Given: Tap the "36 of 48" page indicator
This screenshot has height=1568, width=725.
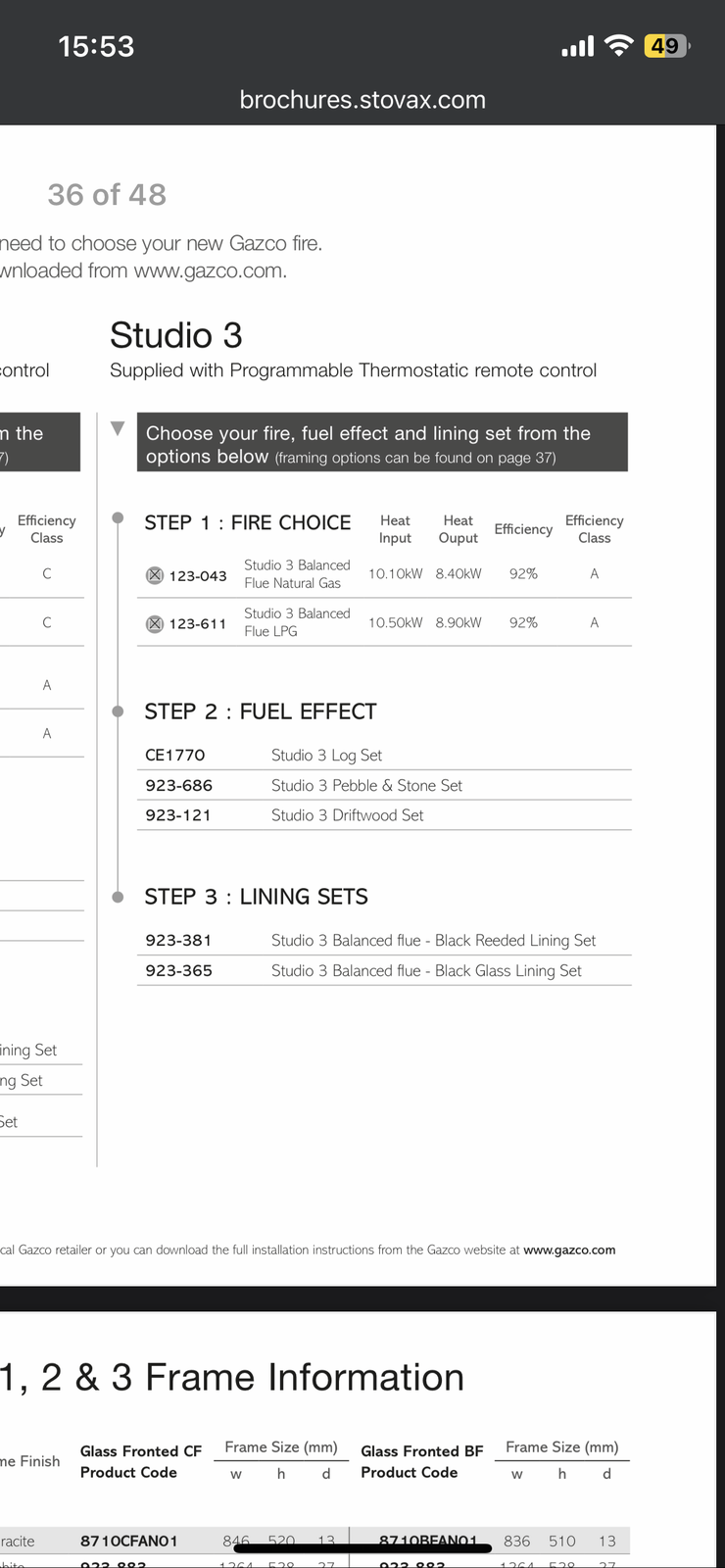Looking at the screenshot, I should (x=107, y=195).
